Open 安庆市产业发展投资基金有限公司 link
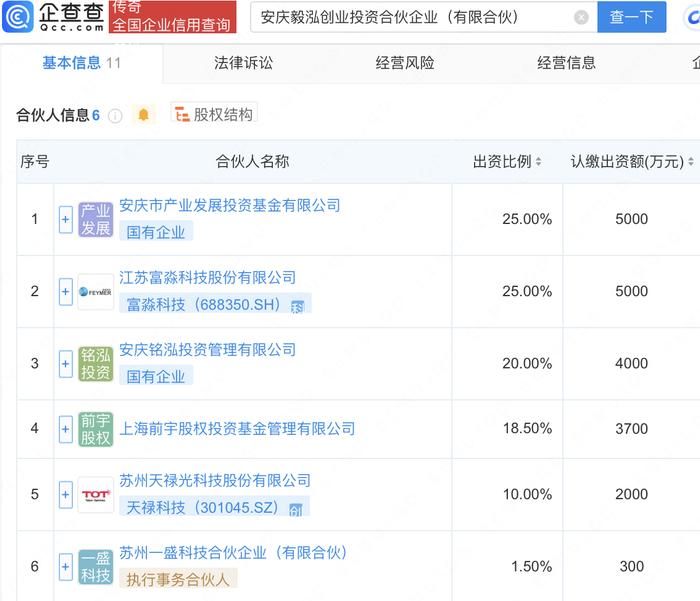 tap(229, 205)
